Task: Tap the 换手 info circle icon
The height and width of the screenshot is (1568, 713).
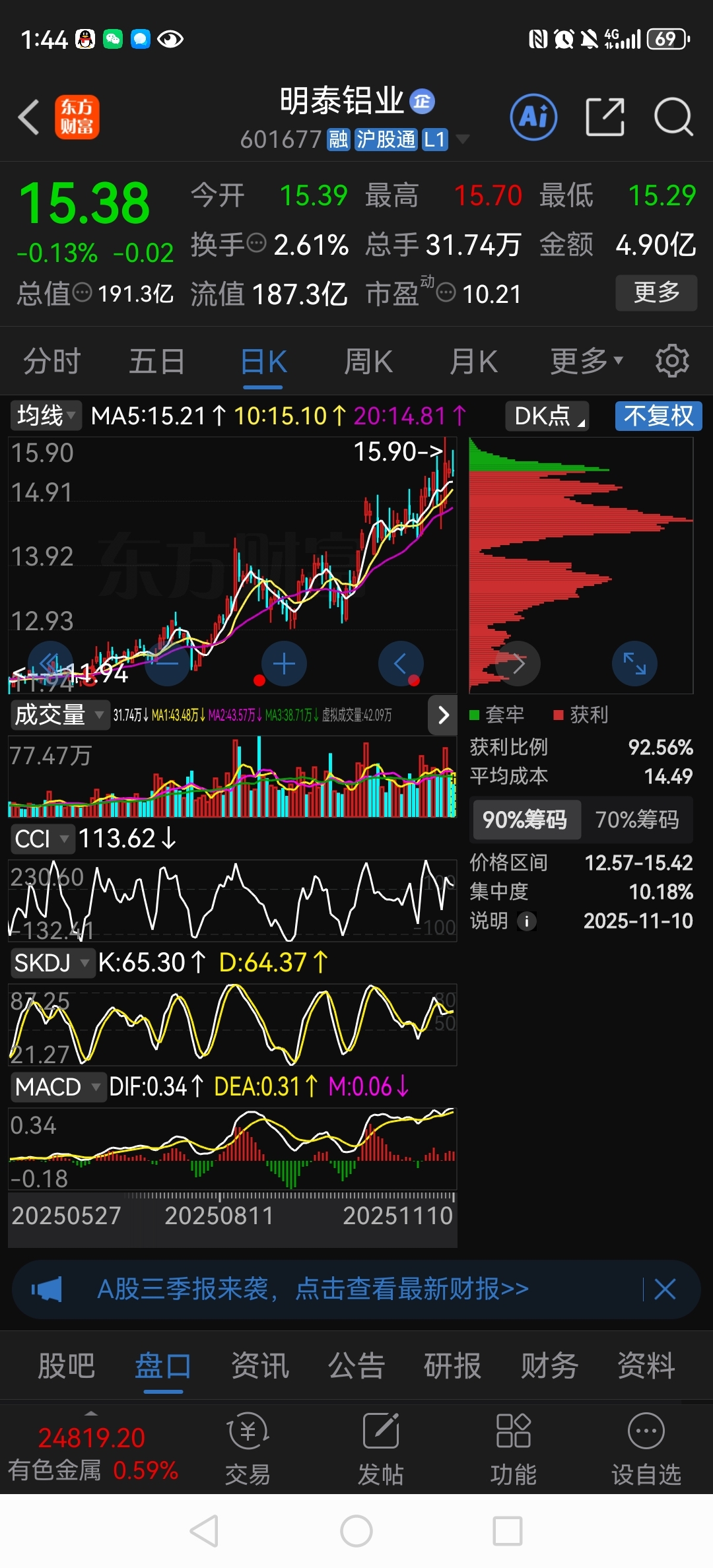Action: point(256,244)
